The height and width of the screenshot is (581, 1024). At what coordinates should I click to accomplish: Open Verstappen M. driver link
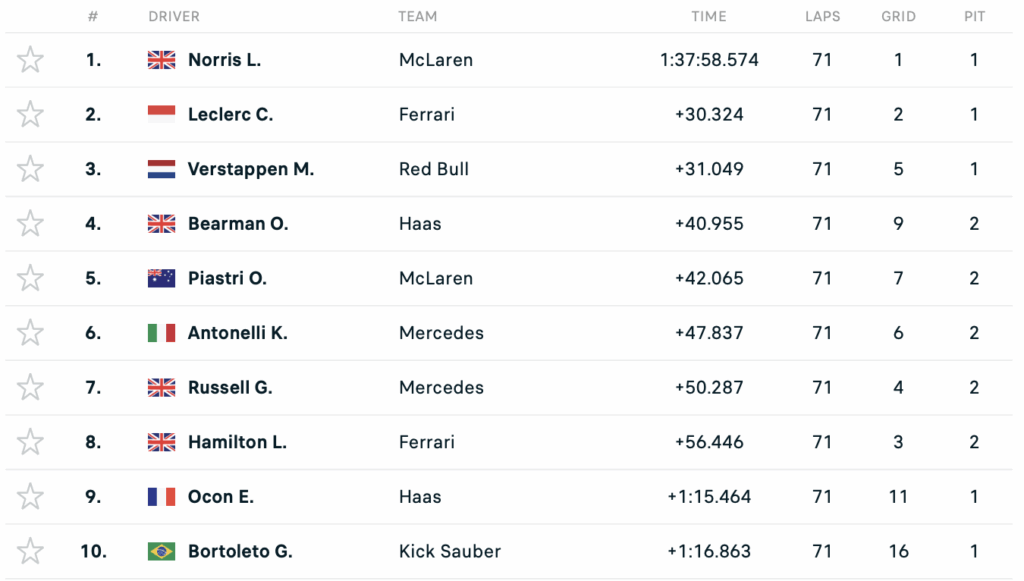(x=251, y=169)
